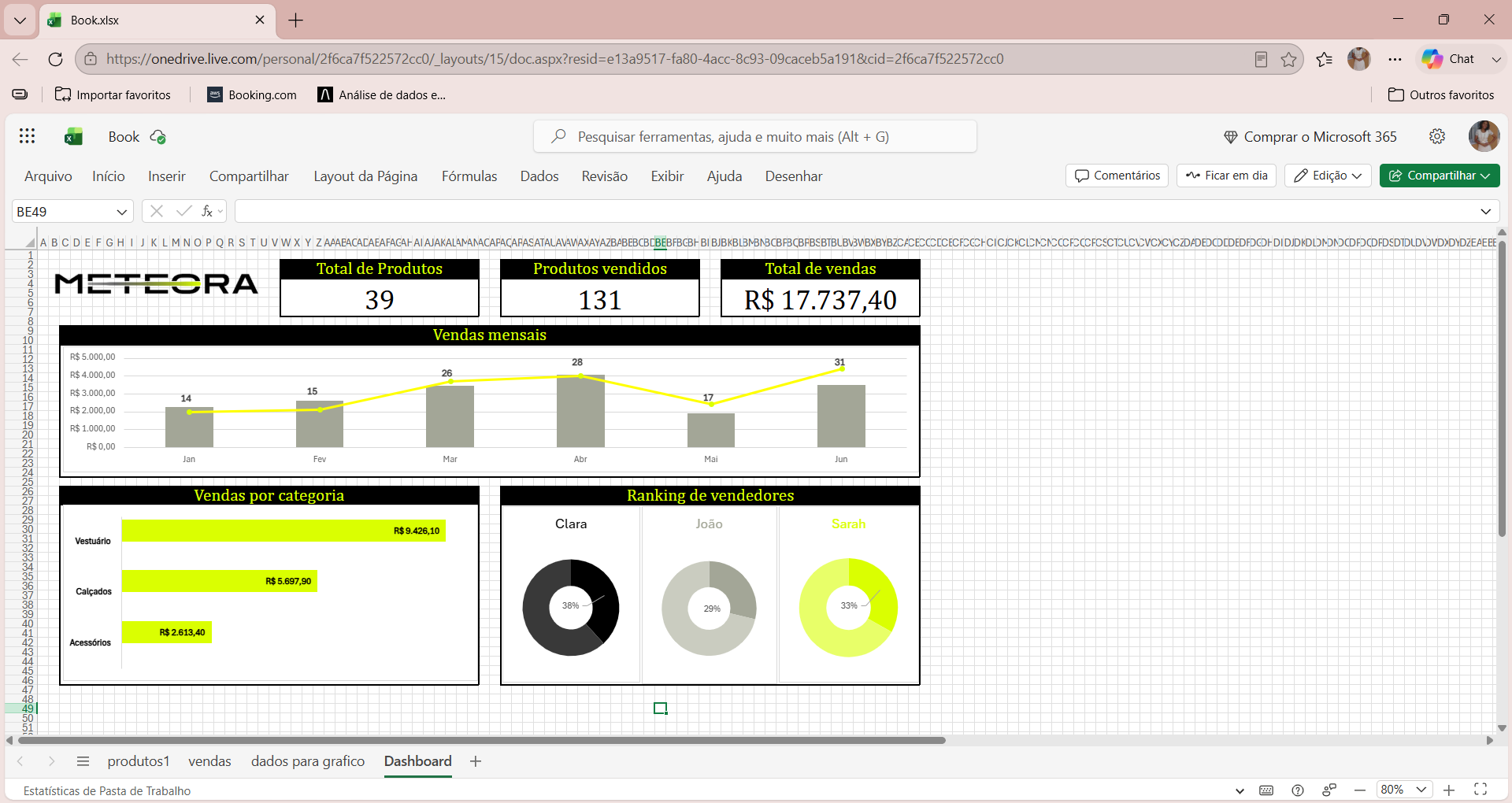The width and height of the screenshot is (1512, 803).
Task: Open the function dropdown arrow beside fx
Action: pyautogui.click(x=220, y=211)
